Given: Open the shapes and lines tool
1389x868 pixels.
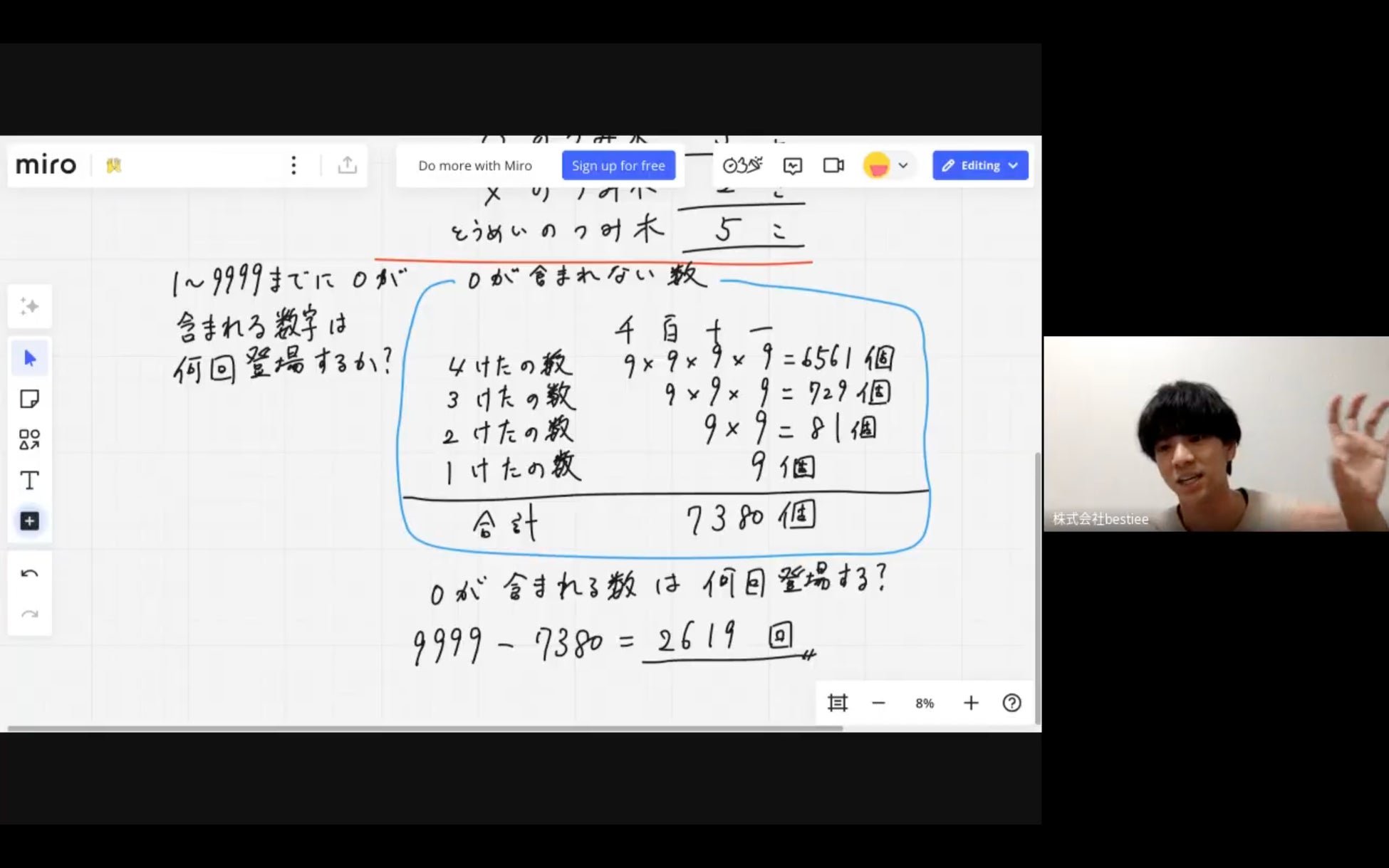Looking at the screenshot, I should (x=29, y=439).
